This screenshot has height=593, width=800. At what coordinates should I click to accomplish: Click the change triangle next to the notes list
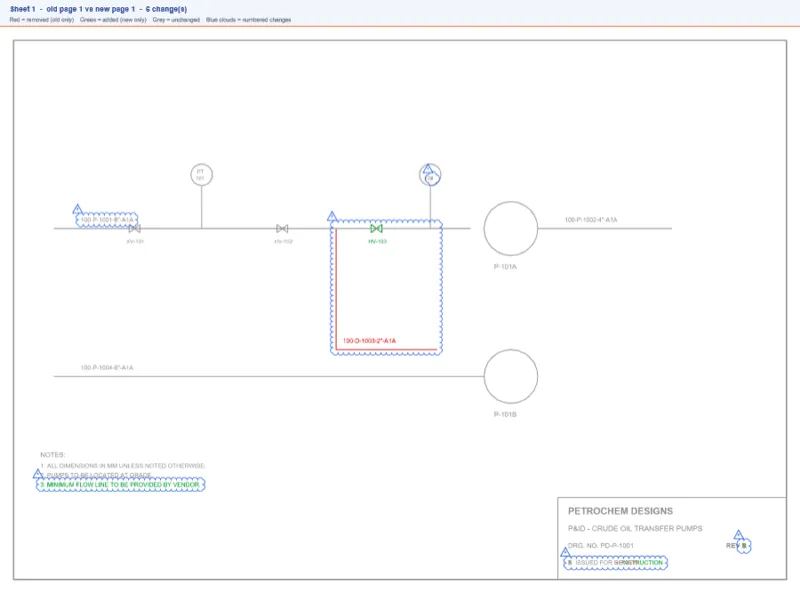tap(38, 474)
